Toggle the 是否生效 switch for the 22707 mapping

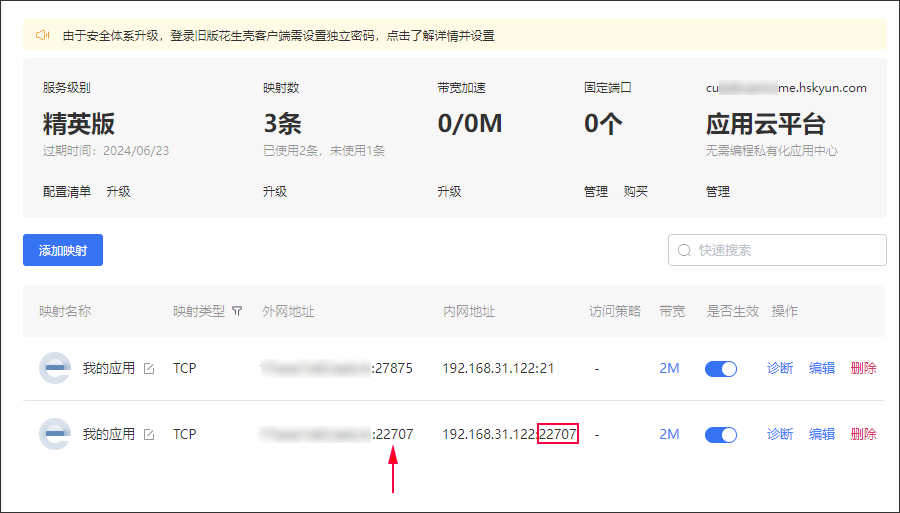(721, 434)
